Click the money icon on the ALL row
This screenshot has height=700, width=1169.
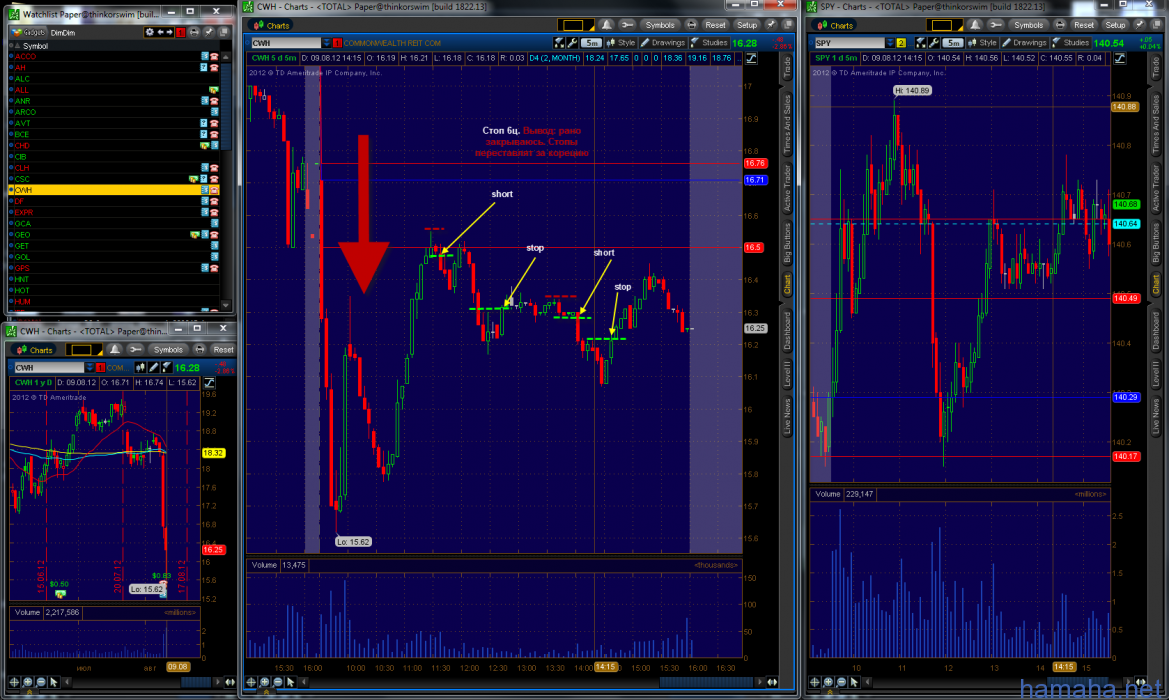213,89
